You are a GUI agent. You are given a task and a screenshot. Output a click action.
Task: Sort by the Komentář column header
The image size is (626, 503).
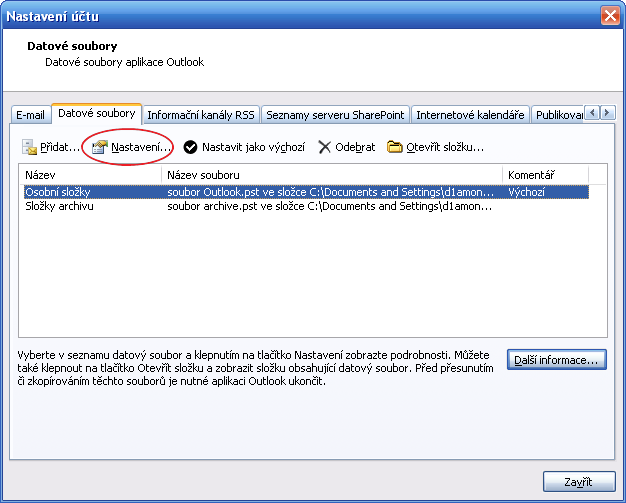pyautogui.click(x=545, y=175)
